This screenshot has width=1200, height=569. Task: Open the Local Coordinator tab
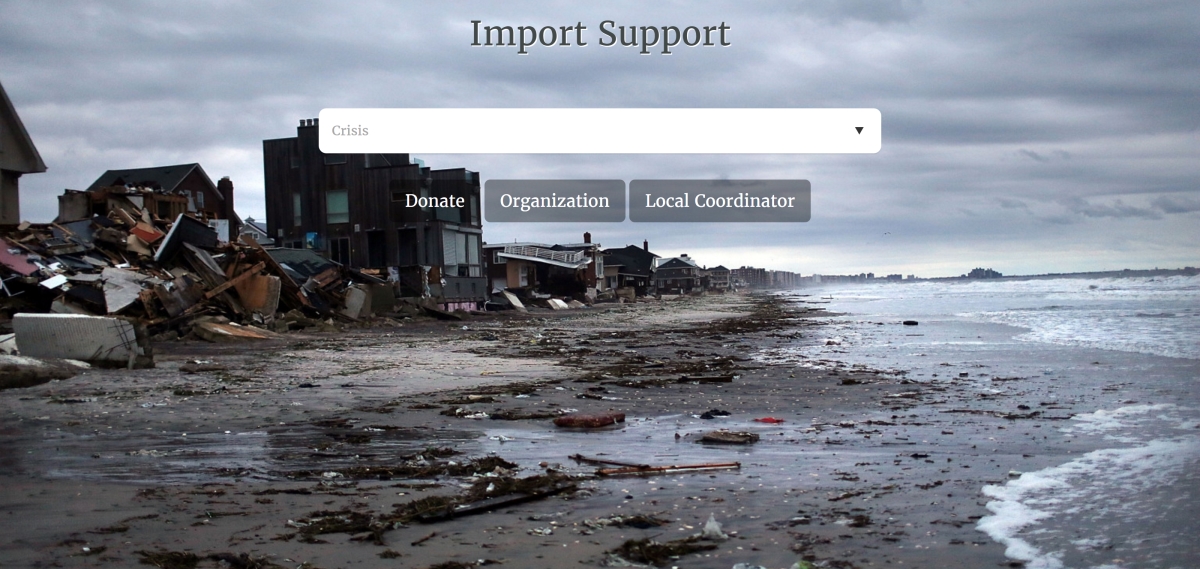click(x=720, y=201)
